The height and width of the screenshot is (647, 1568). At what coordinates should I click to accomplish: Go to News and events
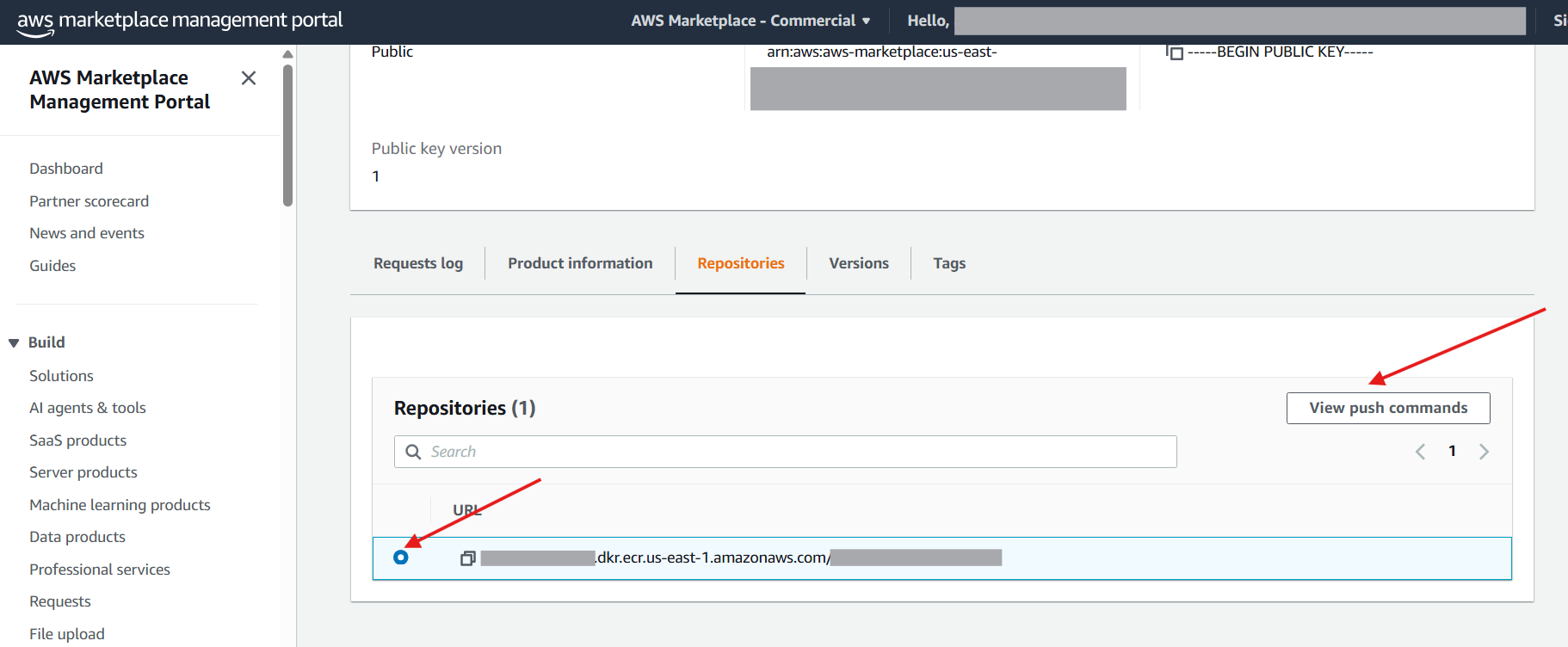[x=87, y=233]
